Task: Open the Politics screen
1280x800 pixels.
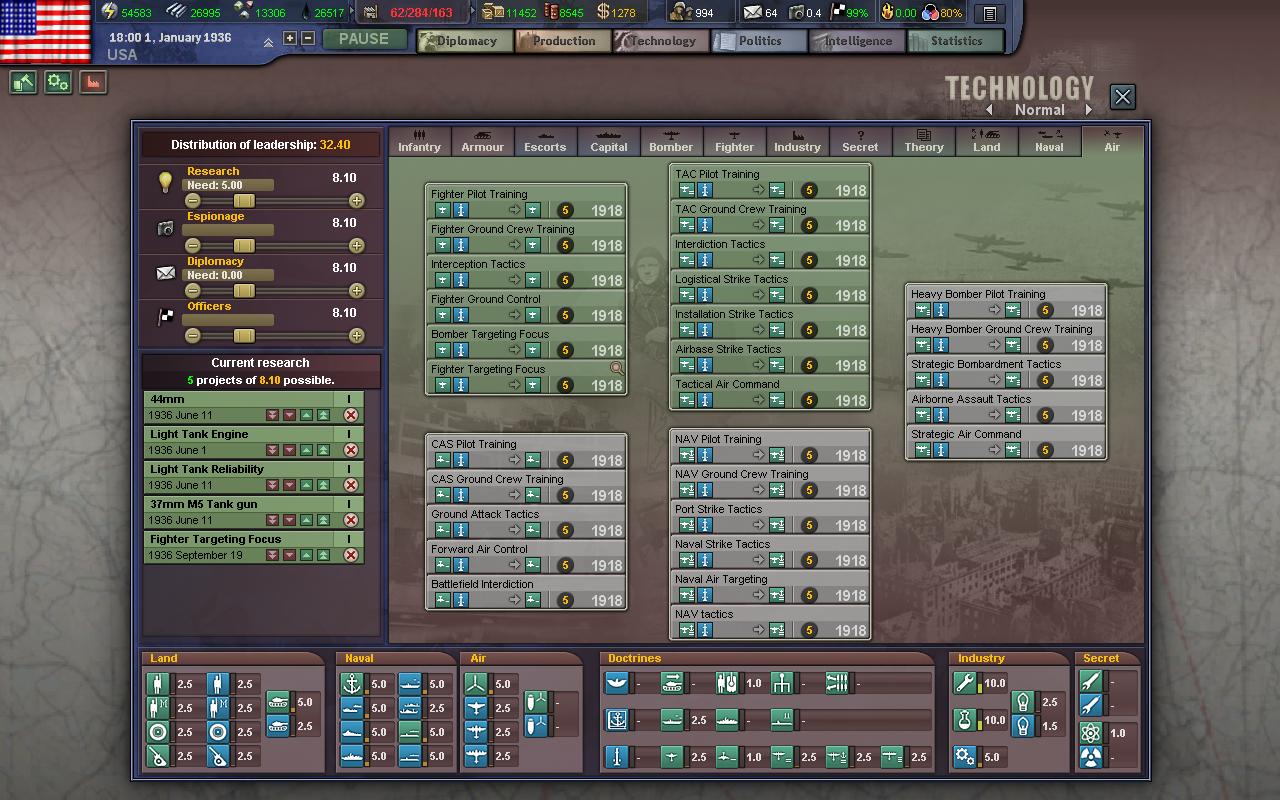Action: 759,41
